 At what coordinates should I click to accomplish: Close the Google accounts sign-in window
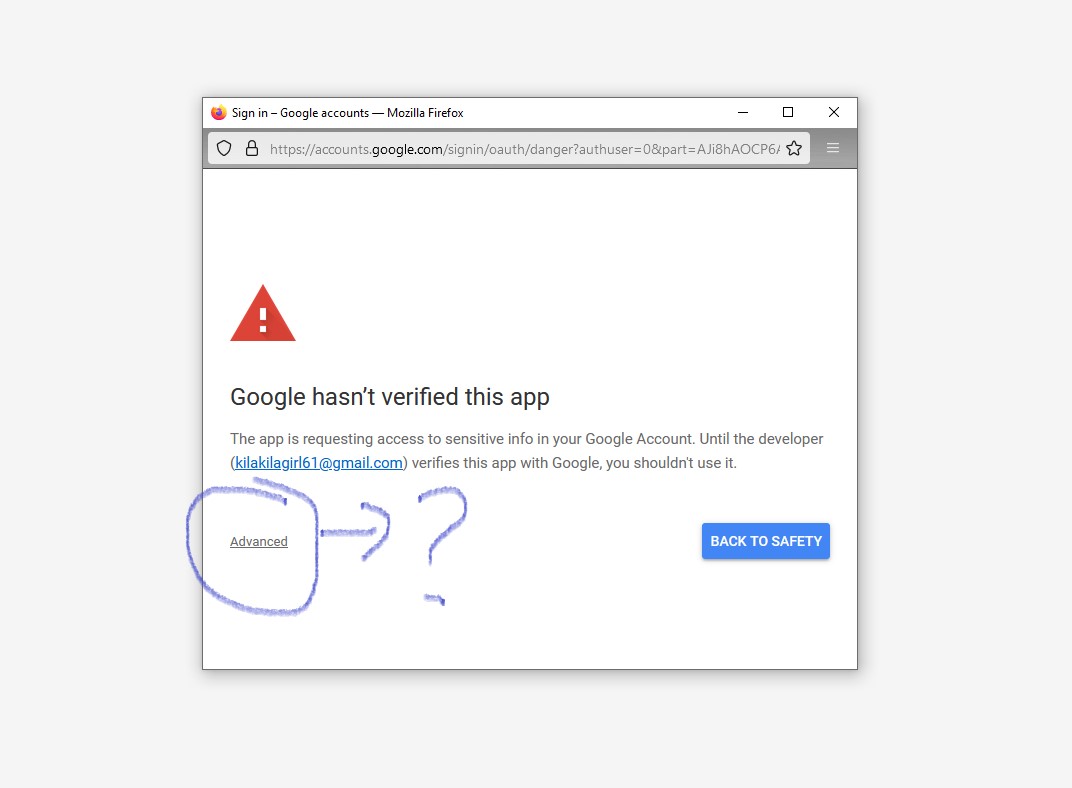click(x=833, y=113)
